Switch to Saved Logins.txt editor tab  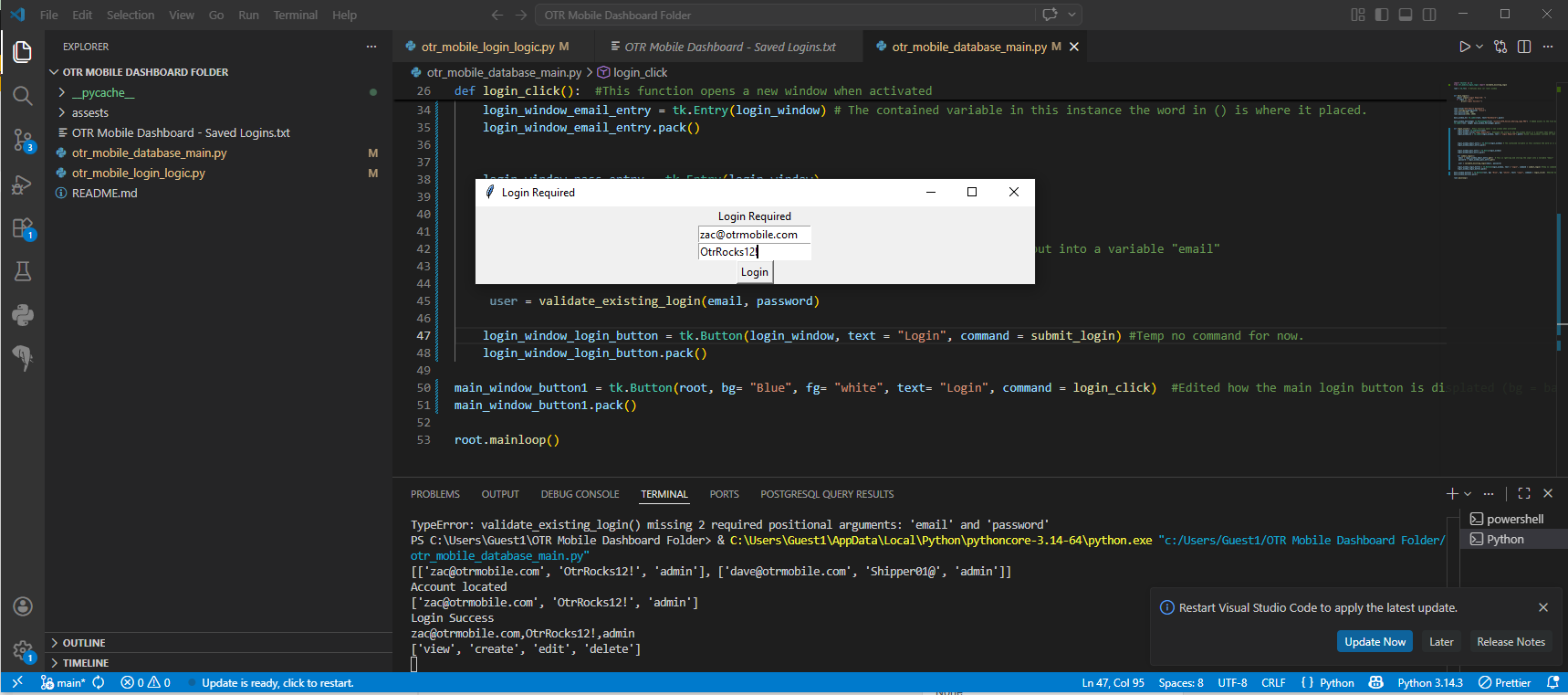pos(728,47)
